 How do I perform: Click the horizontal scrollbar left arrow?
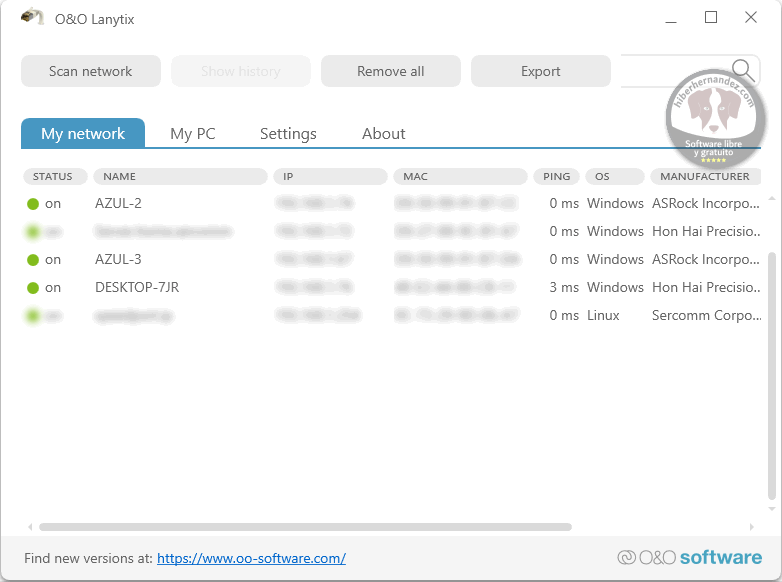pos(30,527)
